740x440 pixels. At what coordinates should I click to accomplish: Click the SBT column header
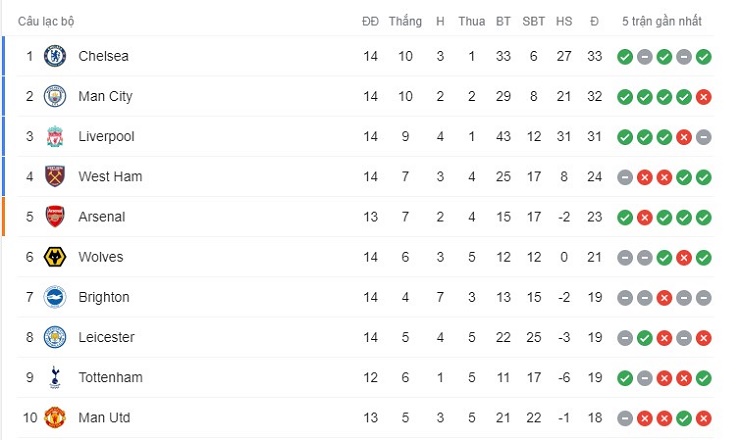coord(534,21)
